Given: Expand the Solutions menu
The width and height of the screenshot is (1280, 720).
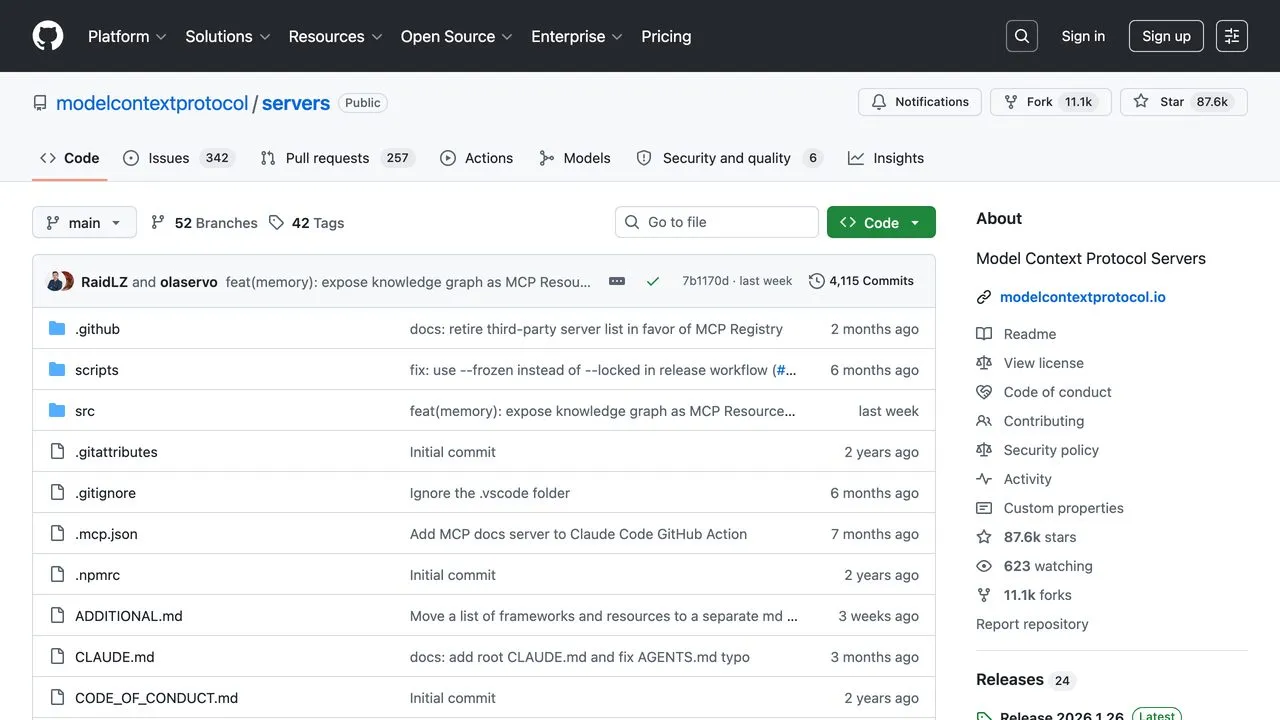Looking at the screenshot, I should click(228, 36).
